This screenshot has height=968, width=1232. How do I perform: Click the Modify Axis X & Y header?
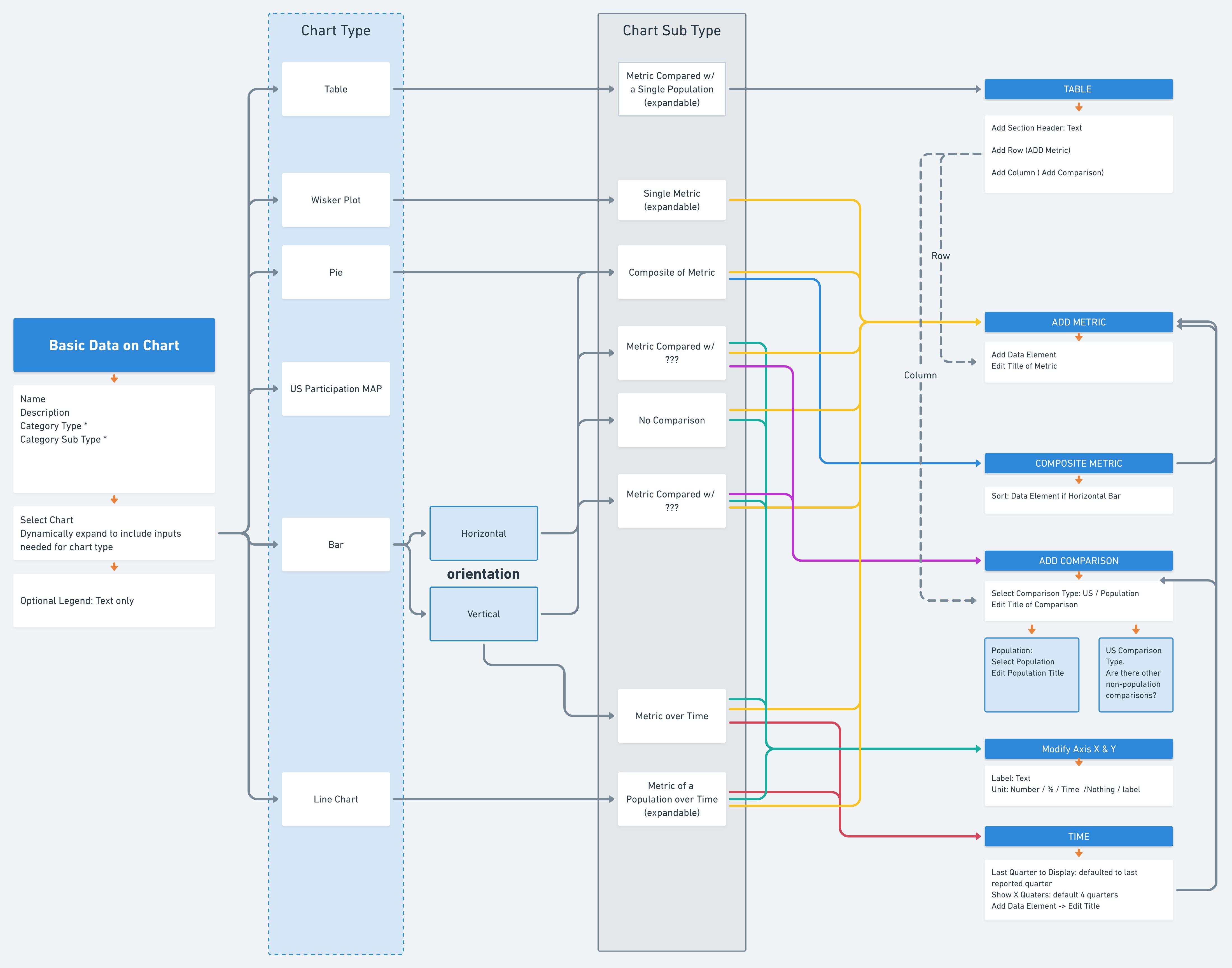pyautogui.click(x=1078, y=749)
